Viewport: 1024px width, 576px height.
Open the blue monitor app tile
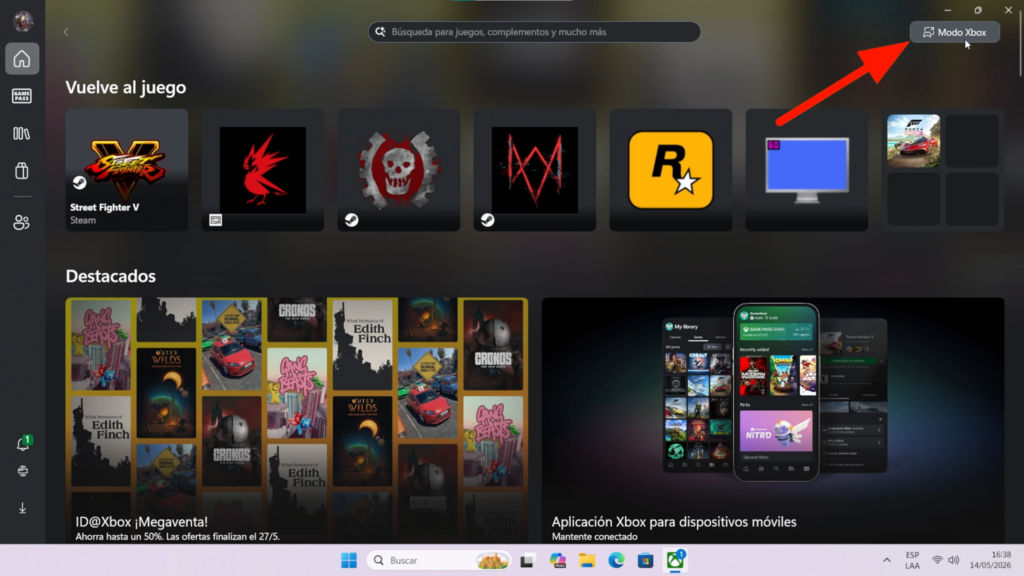click(x=807, y=170)
